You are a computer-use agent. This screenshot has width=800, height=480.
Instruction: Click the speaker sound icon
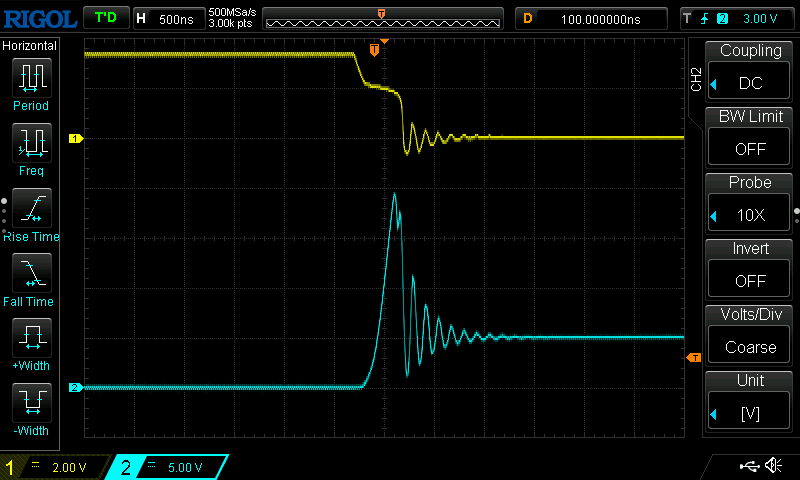(773, 465)
